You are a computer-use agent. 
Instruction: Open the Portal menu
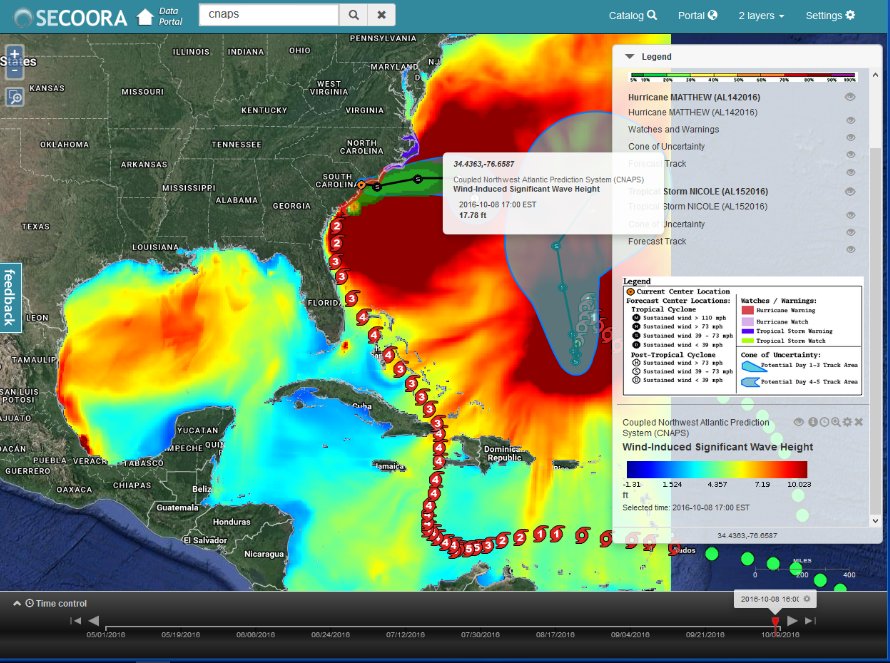698,16
